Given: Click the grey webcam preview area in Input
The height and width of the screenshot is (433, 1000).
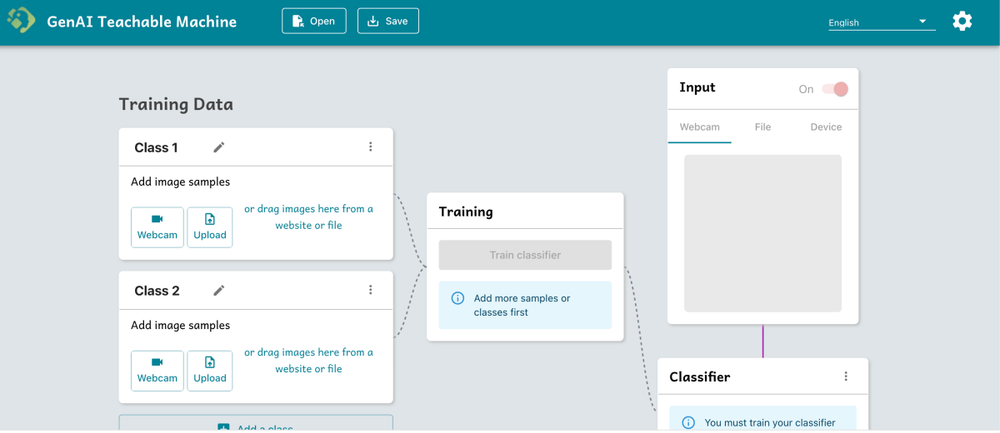Looking at the screenshot, I should [763, 233].
